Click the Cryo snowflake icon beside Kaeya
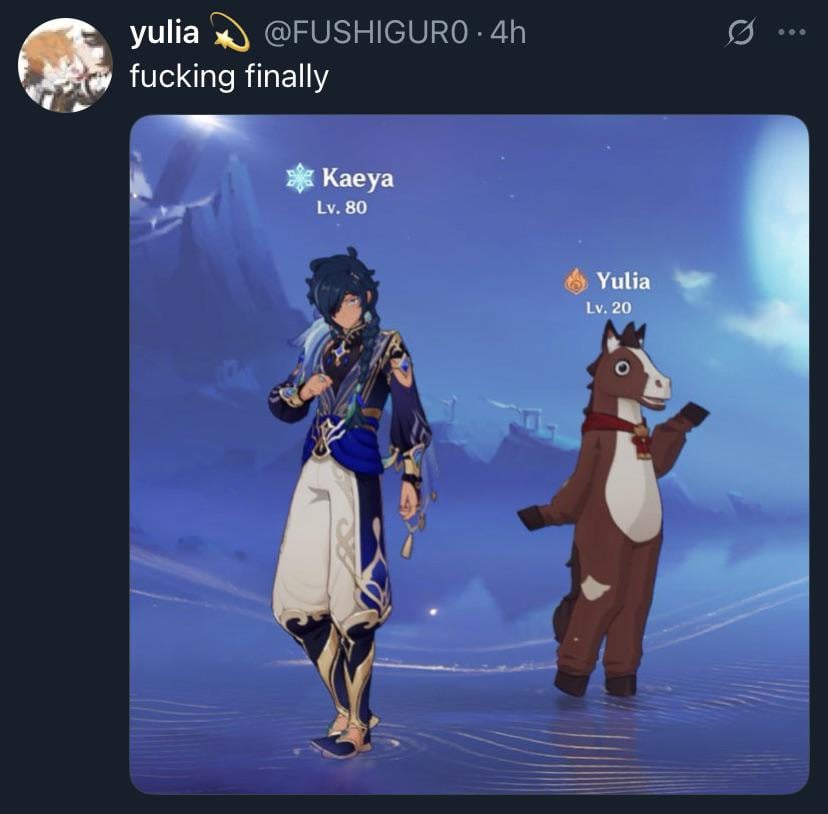 300,177
